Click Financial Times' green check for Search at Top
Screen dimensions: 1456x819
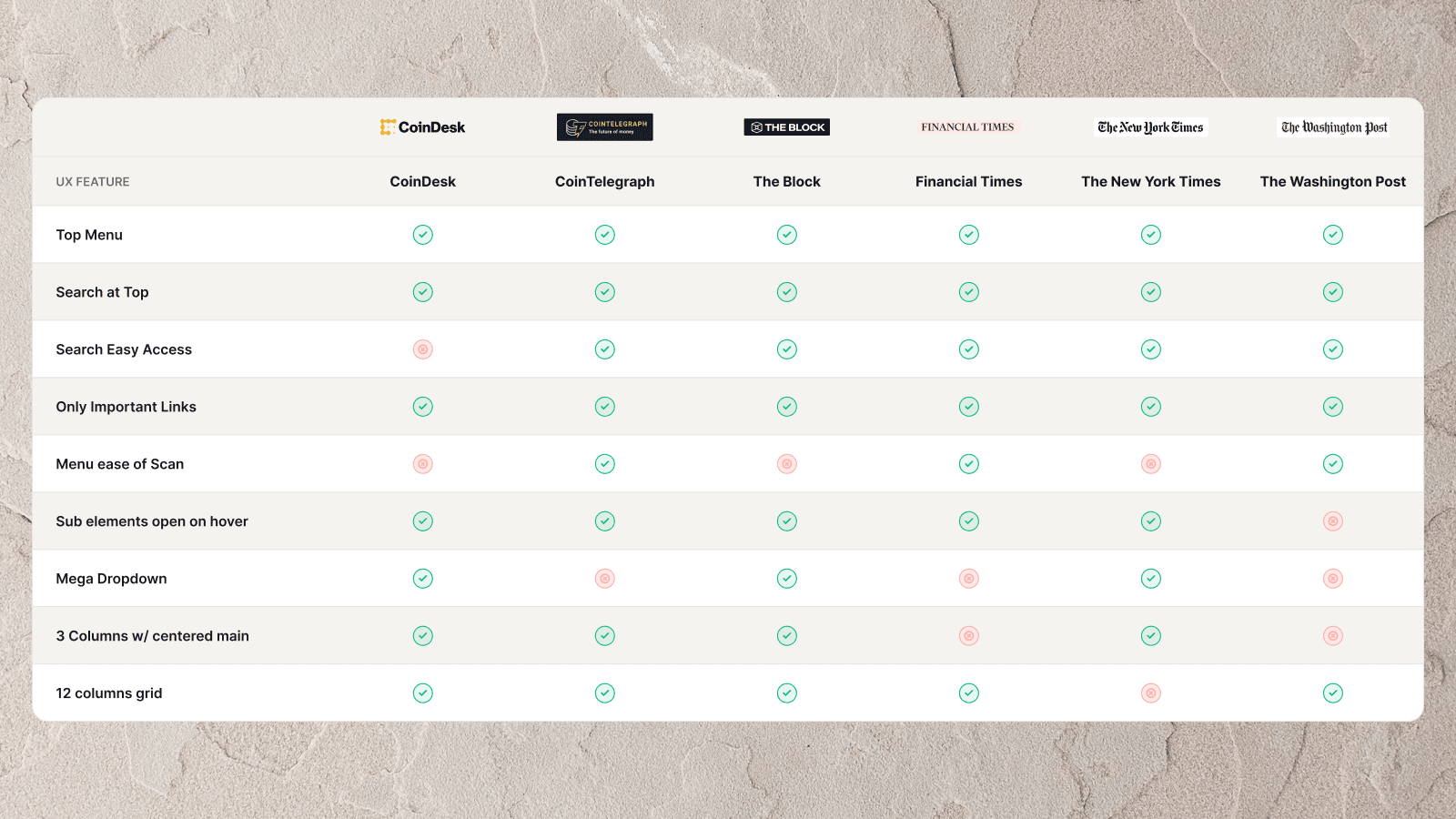[969, 292]
